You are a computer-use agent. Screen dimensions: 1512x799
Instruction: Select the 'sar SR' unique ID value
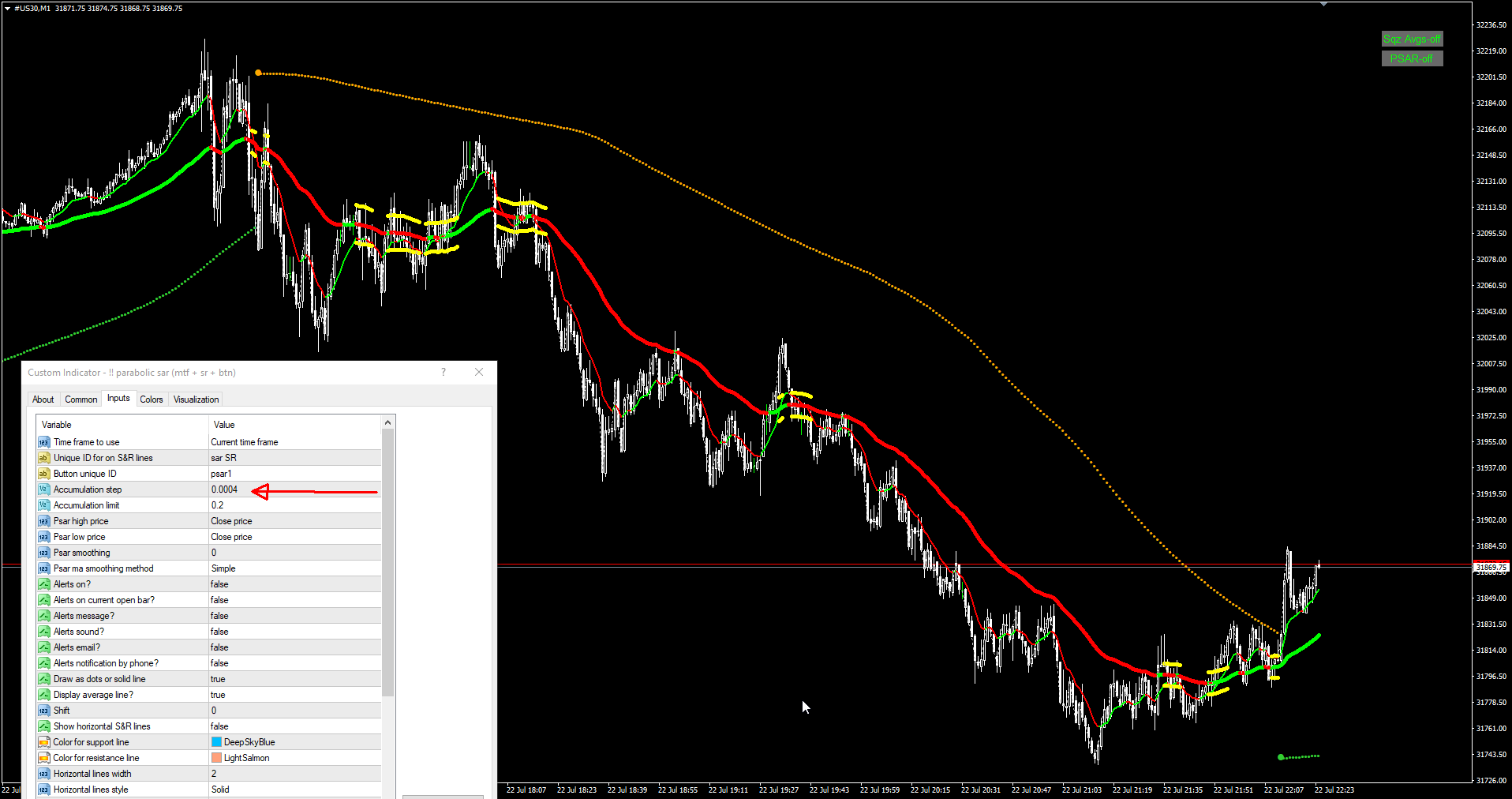(x=223, y=458)
